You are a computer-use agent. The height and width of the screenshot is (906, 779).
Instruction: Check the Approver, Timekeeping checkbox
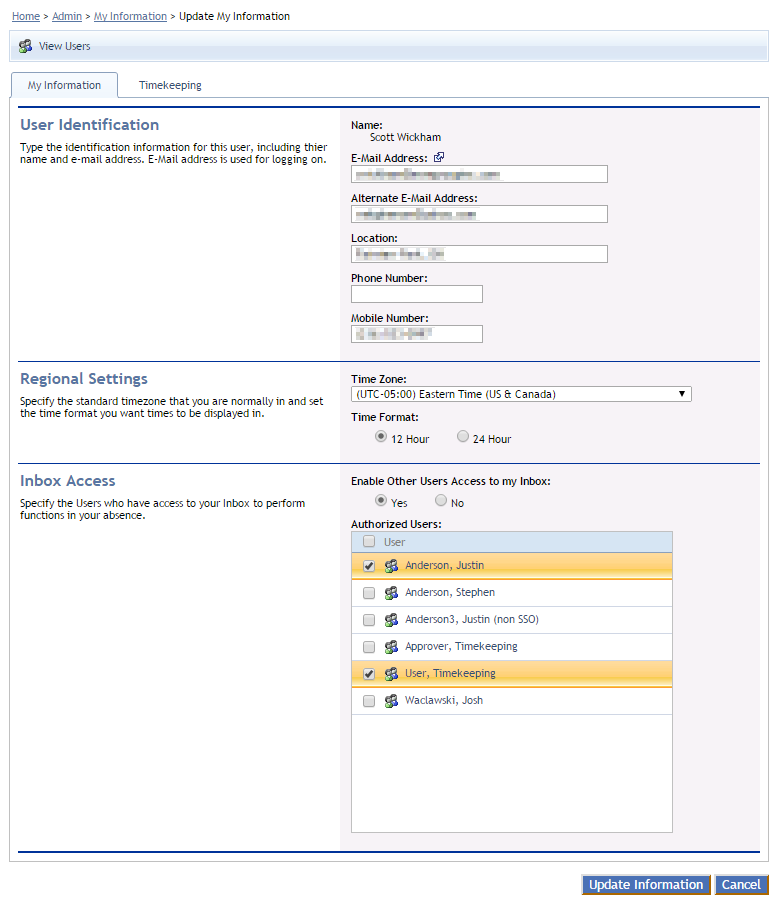coord(369,647)
